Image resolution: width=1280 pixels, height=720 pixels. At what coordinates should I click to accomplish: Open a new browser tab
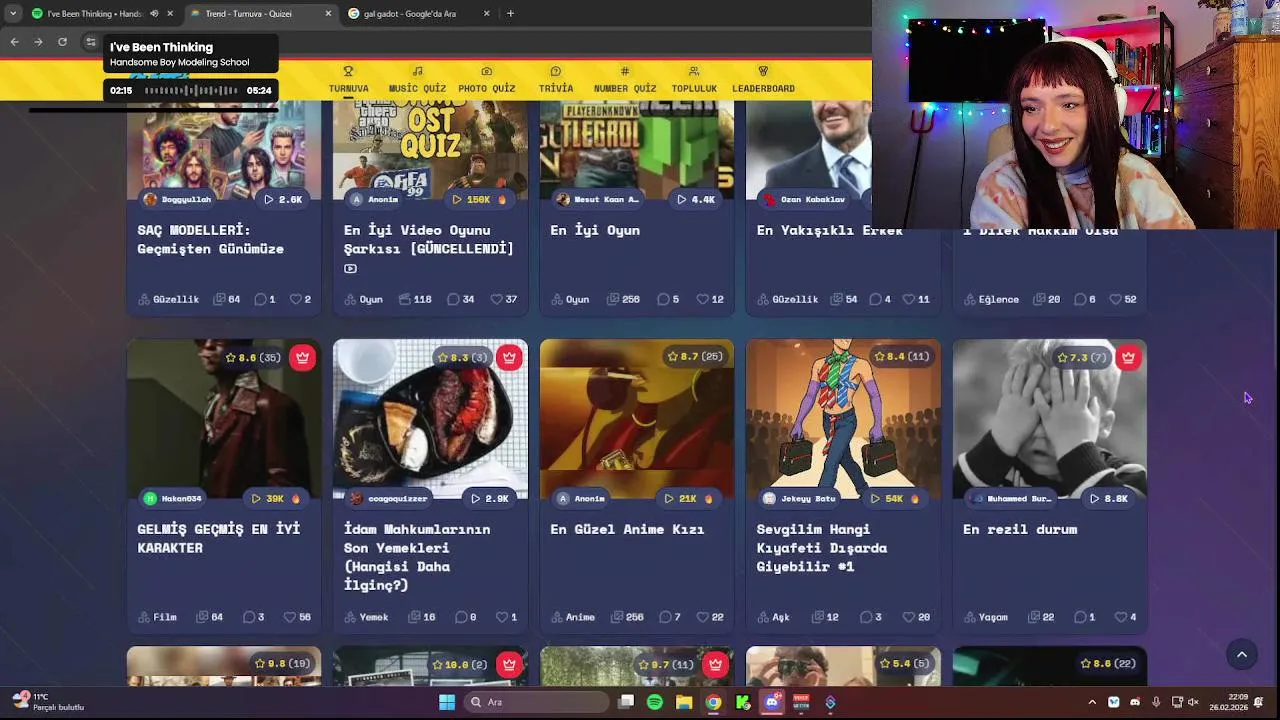tap(510, 14)
